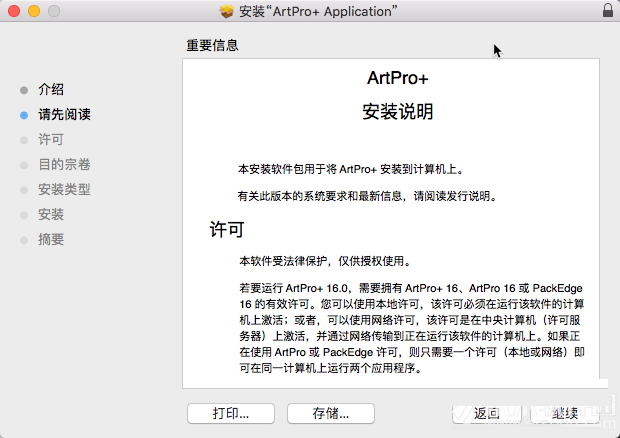Click the line starting 本安装软件包用于将 ArtPro+
The height and width of the screenshot is (438, 620).
[351, 169]
